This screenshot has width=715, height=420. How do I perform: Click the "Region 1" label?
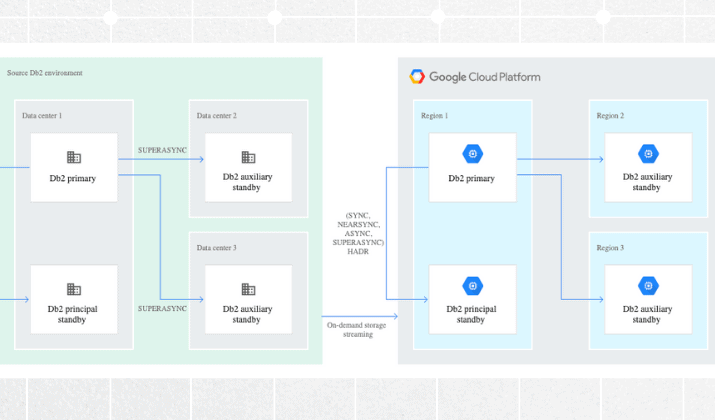[435, 116]
